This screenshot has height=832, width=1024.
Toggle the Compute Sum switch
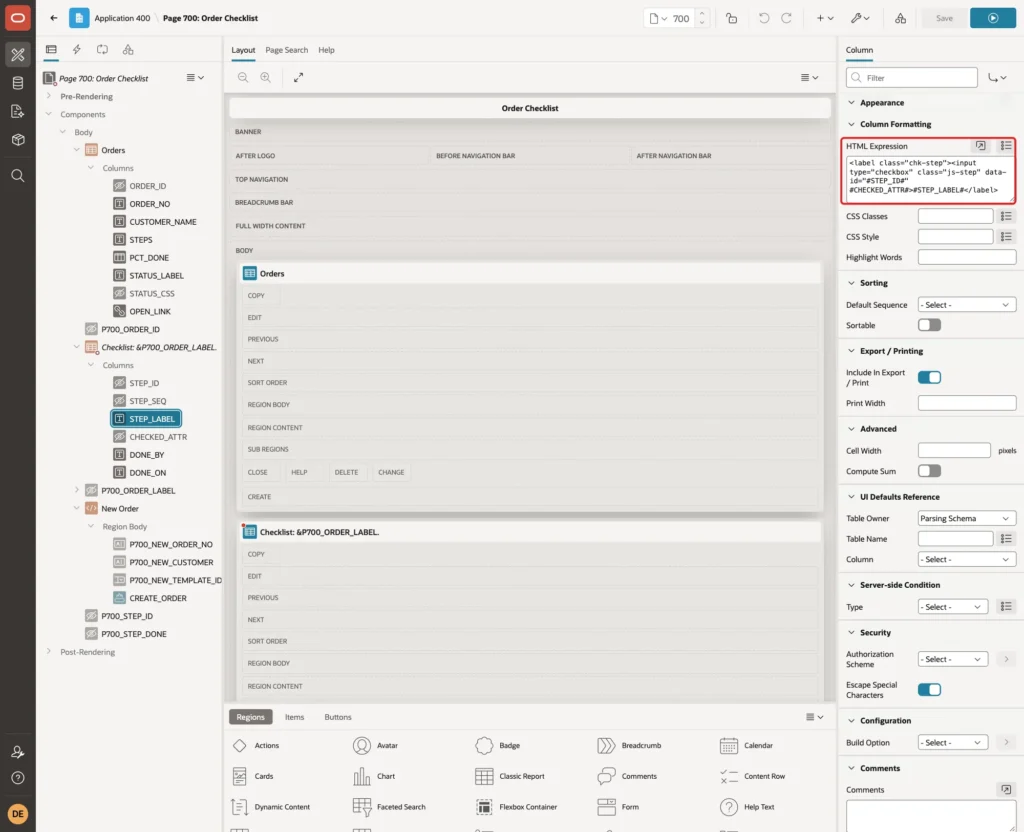pyautogui.click(x=929, y=471)
